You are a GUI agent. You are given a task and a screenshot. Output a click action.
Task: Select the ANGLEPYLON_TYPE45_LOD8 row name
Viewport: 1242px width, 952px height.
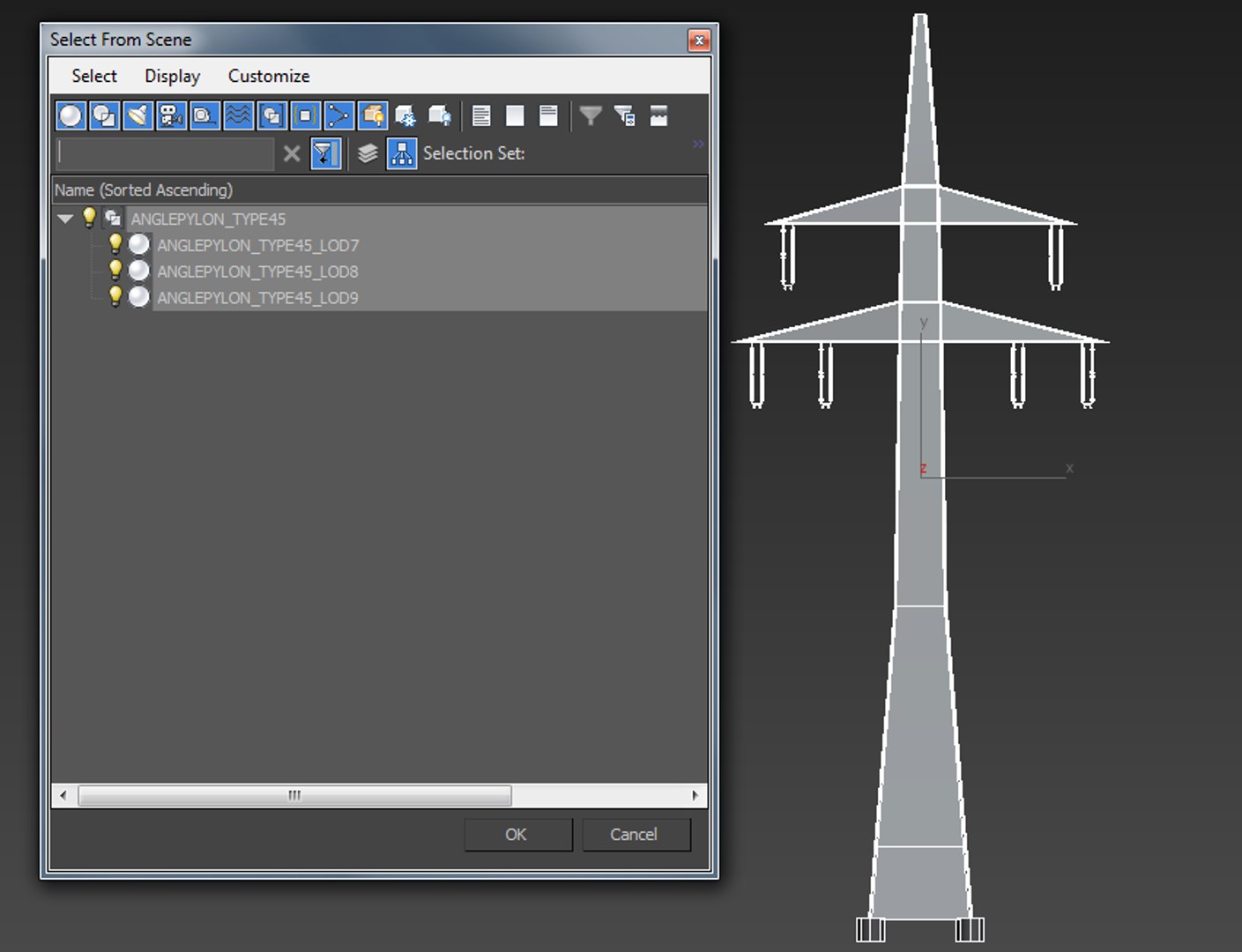click(x=257, y=271)
